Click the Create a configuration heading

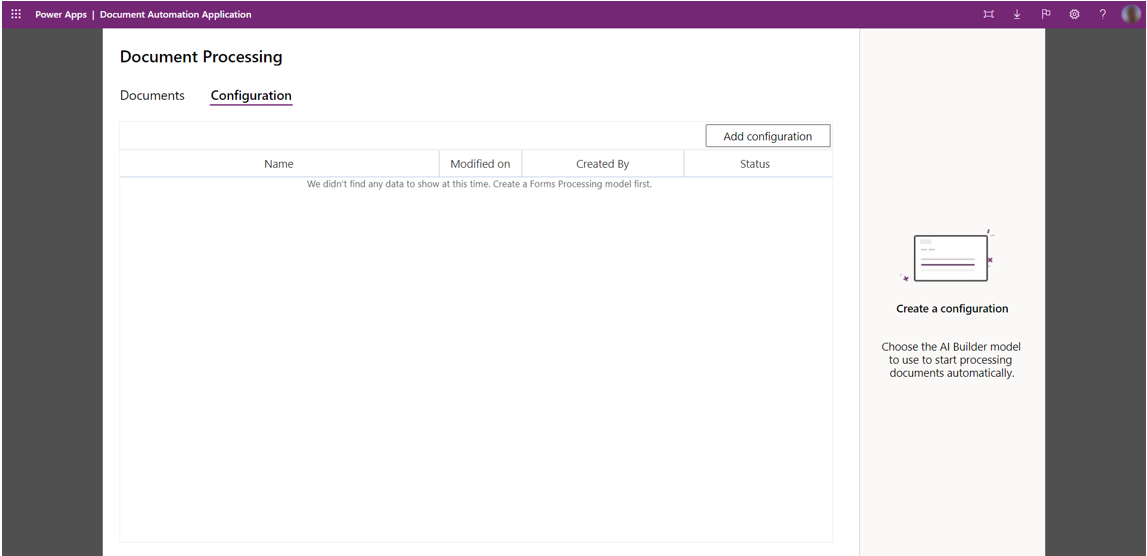tap(952, 309)
